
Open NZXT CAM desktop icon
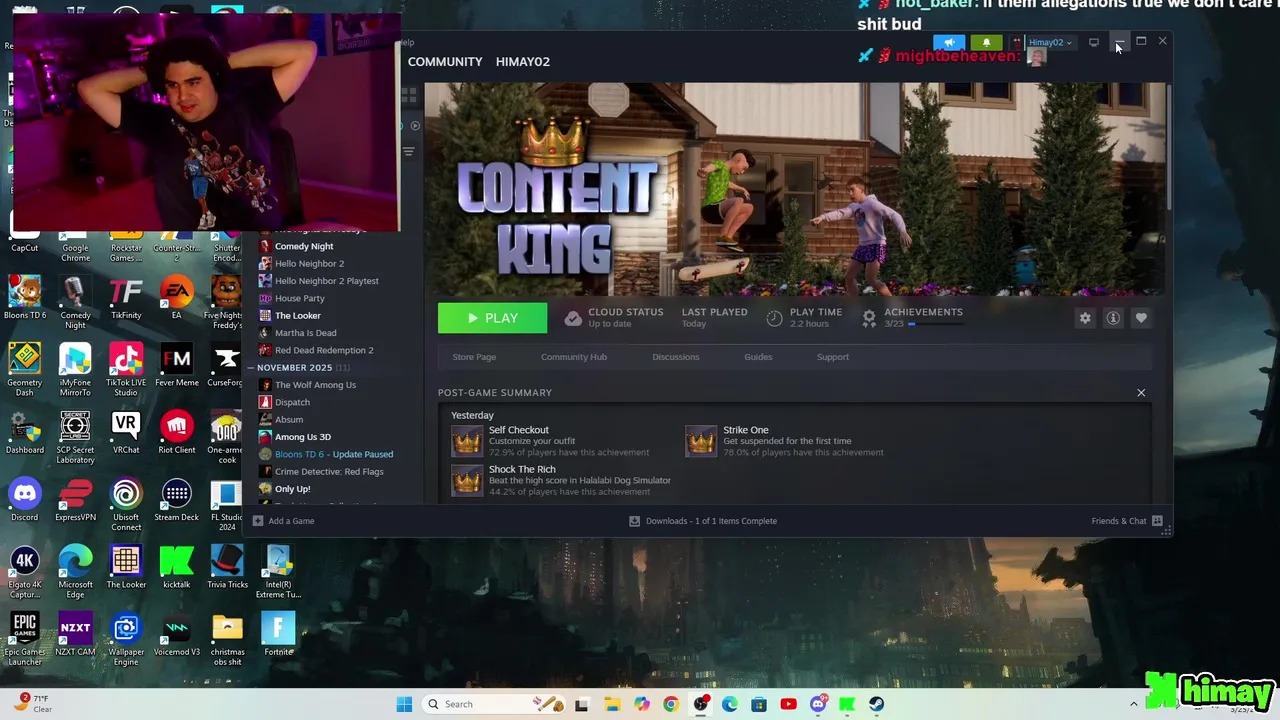coord(75,634)
